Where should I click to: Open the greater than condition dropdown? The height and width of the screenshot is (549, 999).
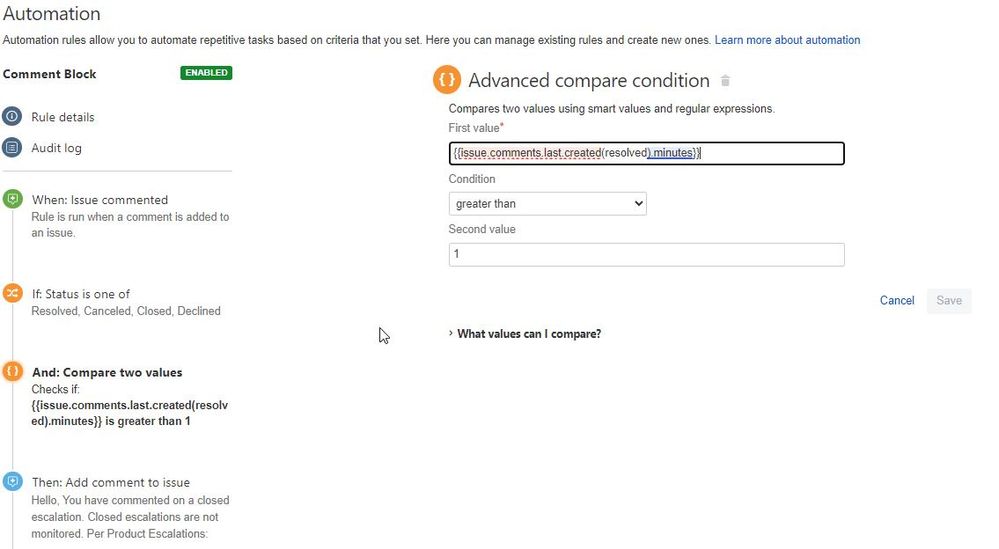547,204
